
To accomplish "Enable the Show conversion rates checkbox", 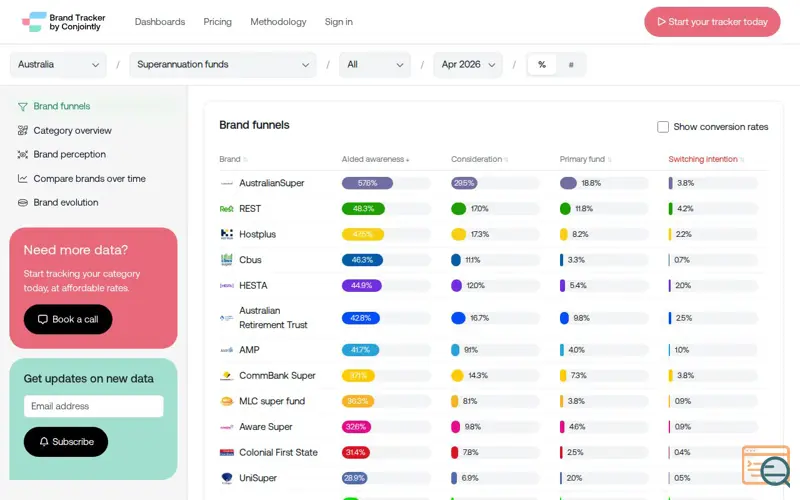I will [x=663, y=127].
